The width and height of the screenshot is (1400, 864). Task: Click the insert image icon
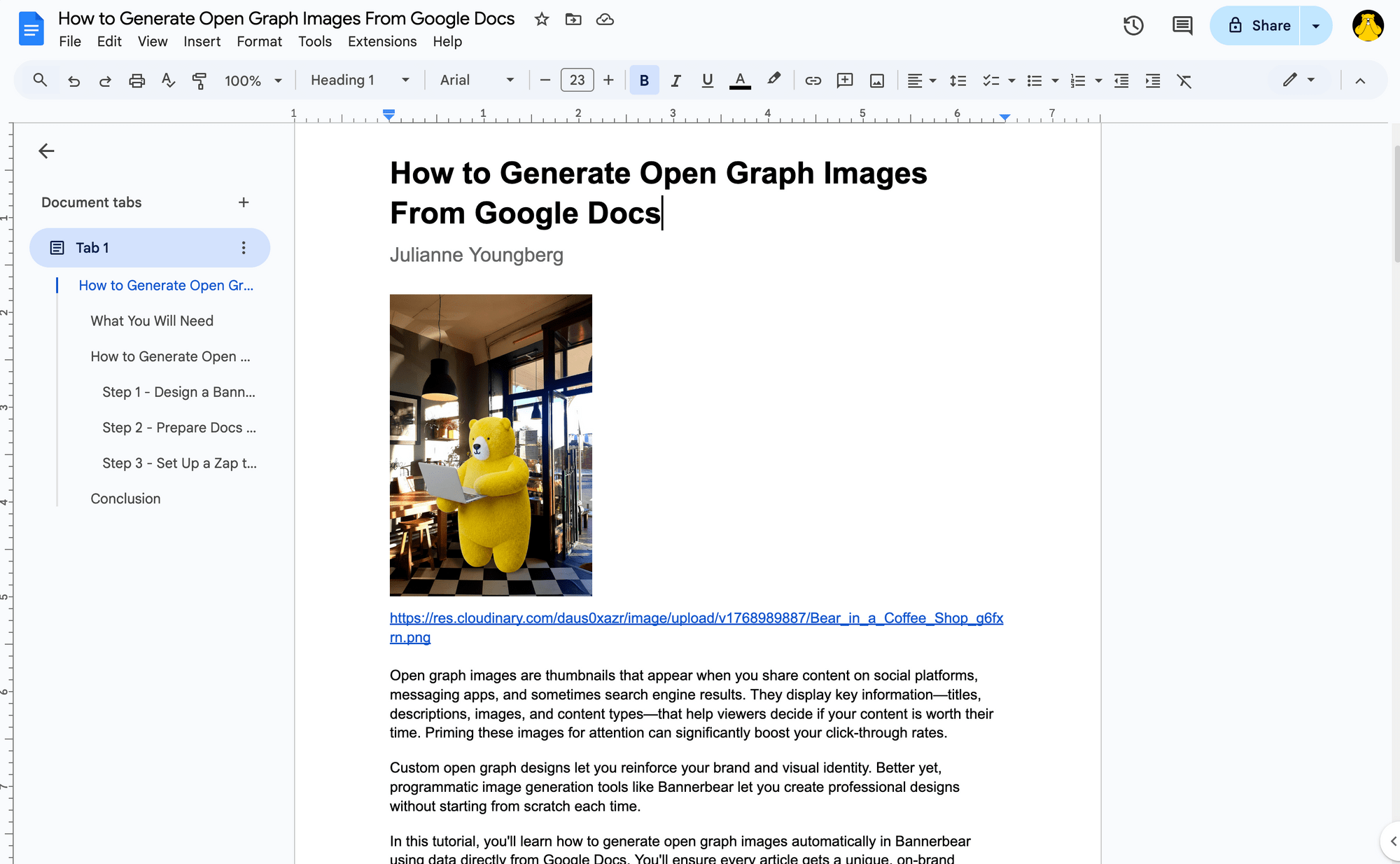tap(877, 81)
